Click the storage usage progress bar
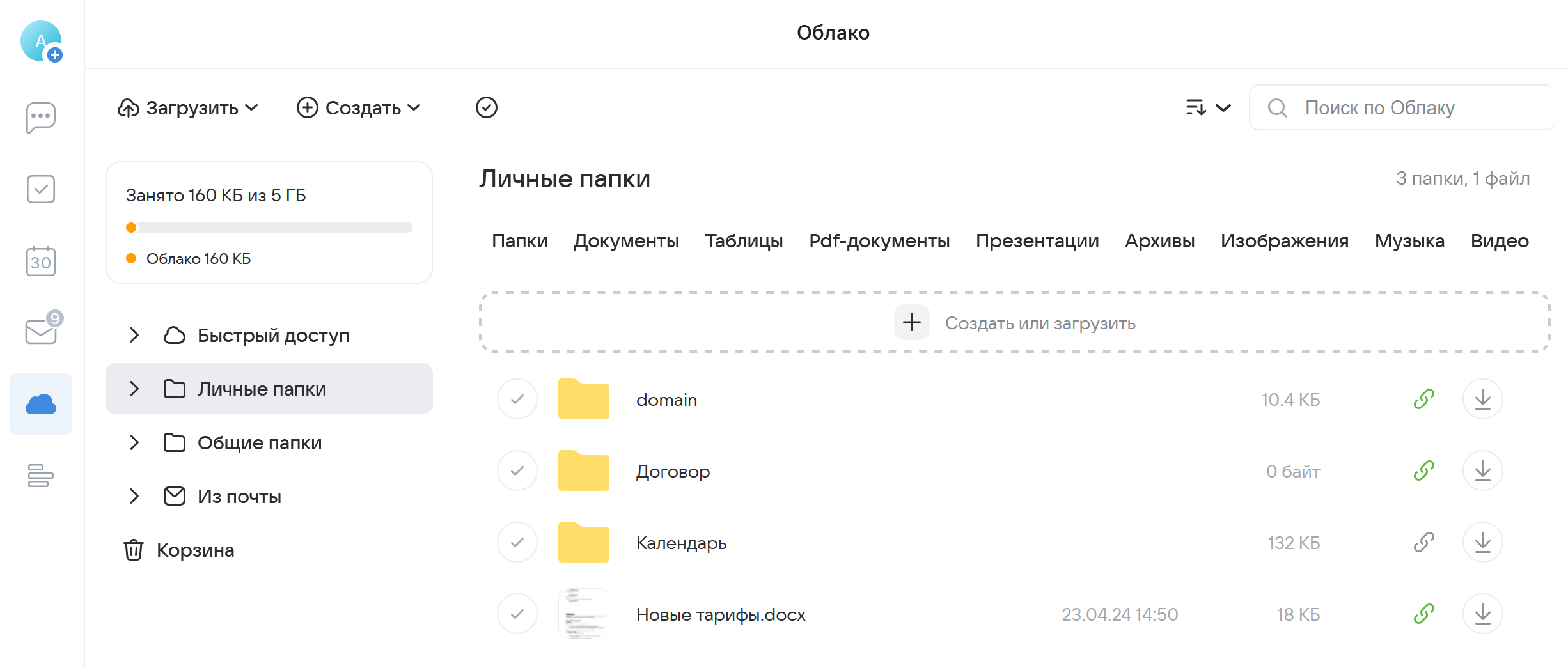Image resolution: width=1568 pixels, height=668 pixels. click(269, 228)
